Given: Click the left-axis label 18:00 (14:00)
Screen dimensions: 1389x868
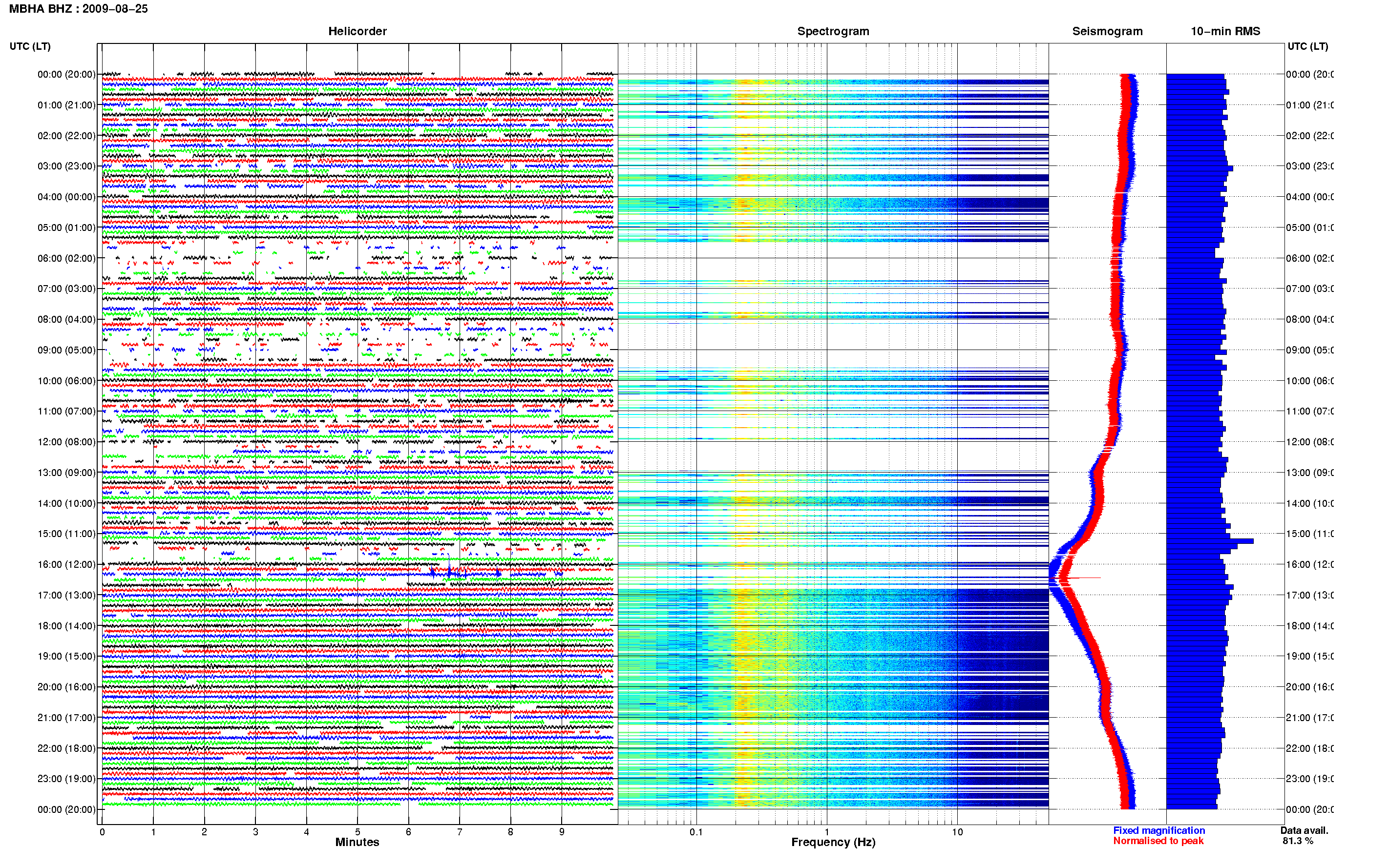Looking at the screenshot, I should point(66,626).
